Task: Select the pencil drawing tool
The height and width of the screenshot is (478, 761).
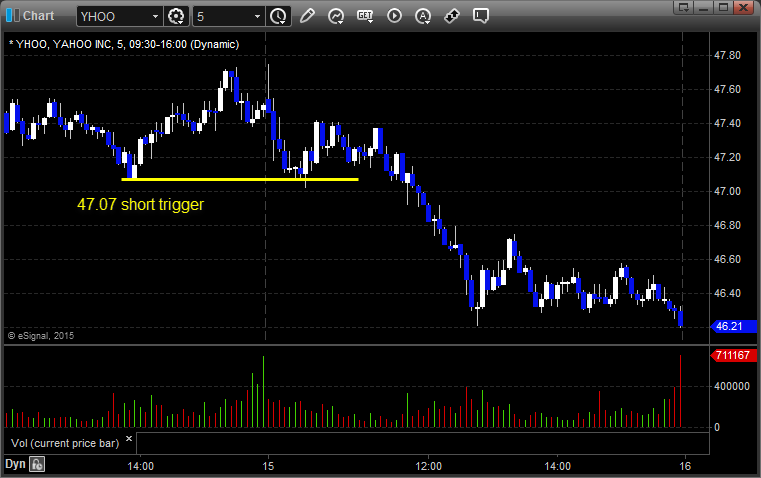Action: [x=307, y=16]
